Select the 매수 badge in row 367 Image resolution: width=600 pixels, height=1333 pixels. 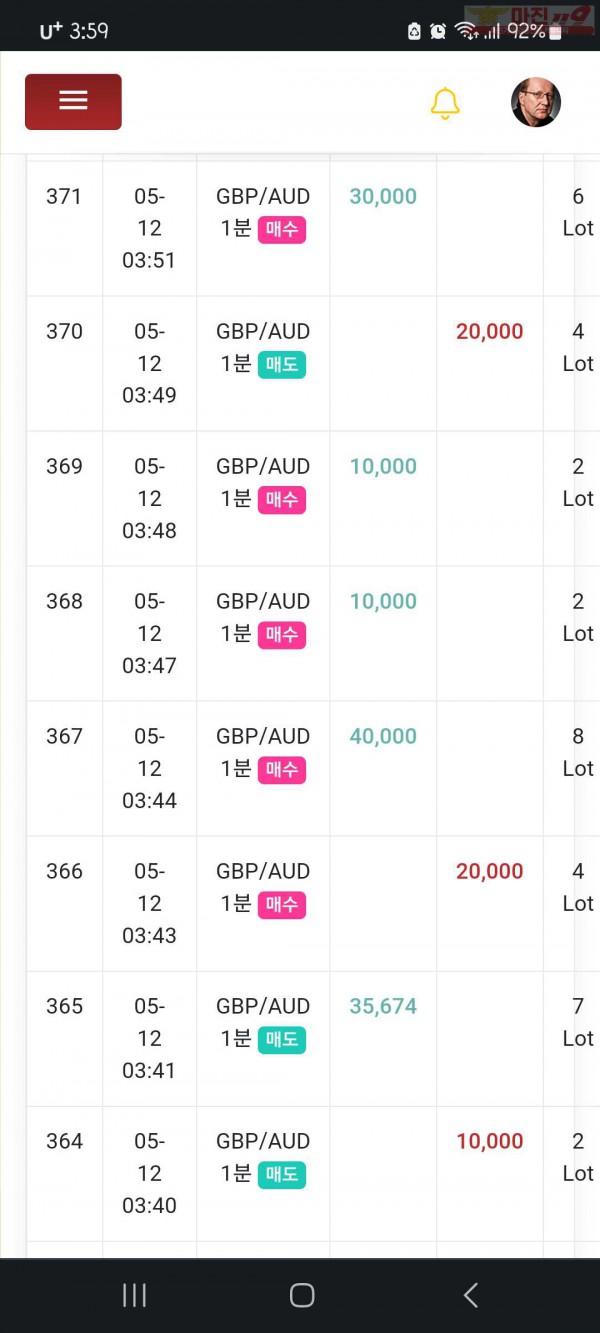[281, 770]
